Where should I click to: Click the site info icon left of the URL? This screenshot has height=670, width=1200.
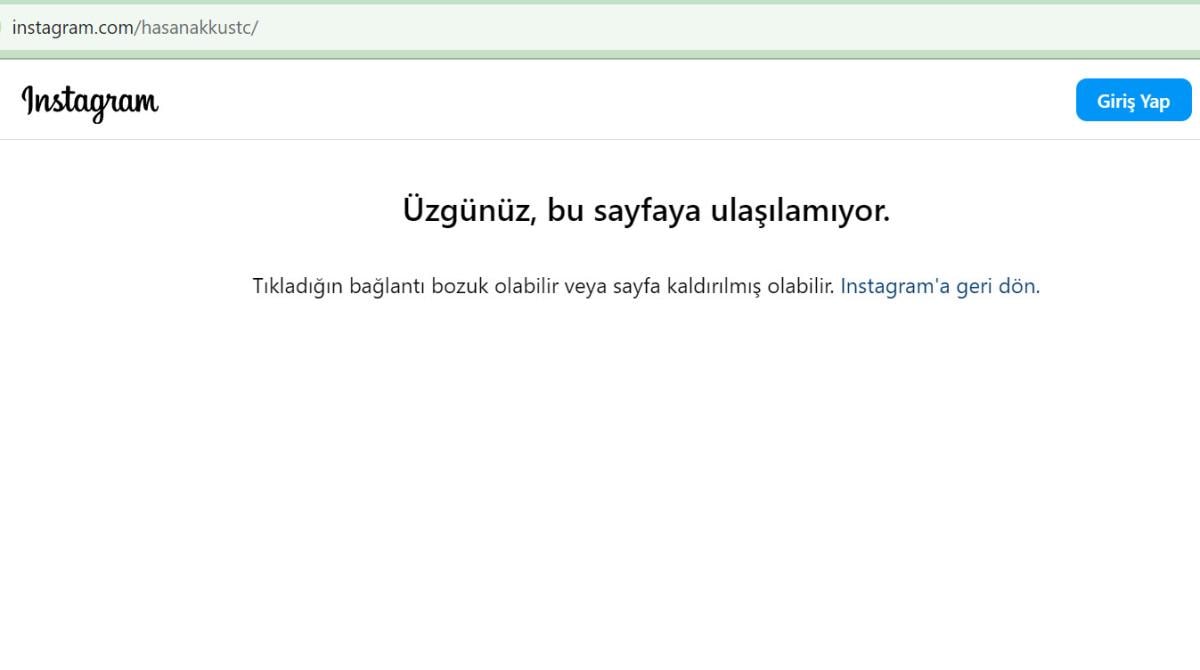click(x=2, y=28)
